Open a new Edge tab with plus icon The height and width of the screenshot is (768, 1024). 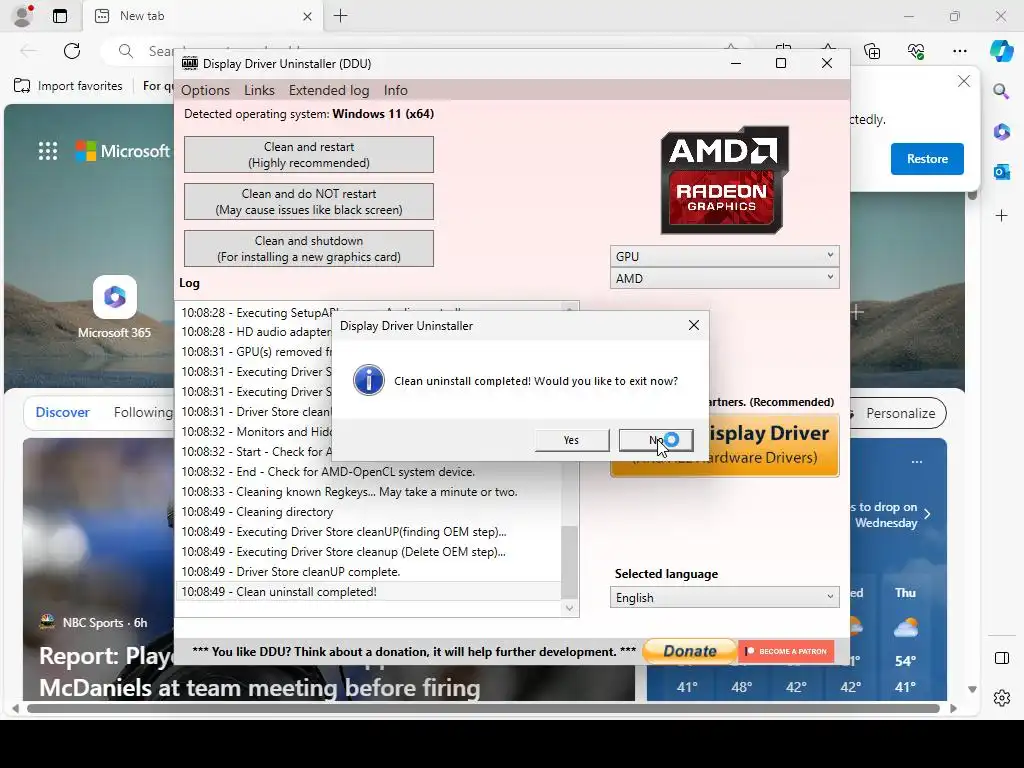click(x=341, y=16)
